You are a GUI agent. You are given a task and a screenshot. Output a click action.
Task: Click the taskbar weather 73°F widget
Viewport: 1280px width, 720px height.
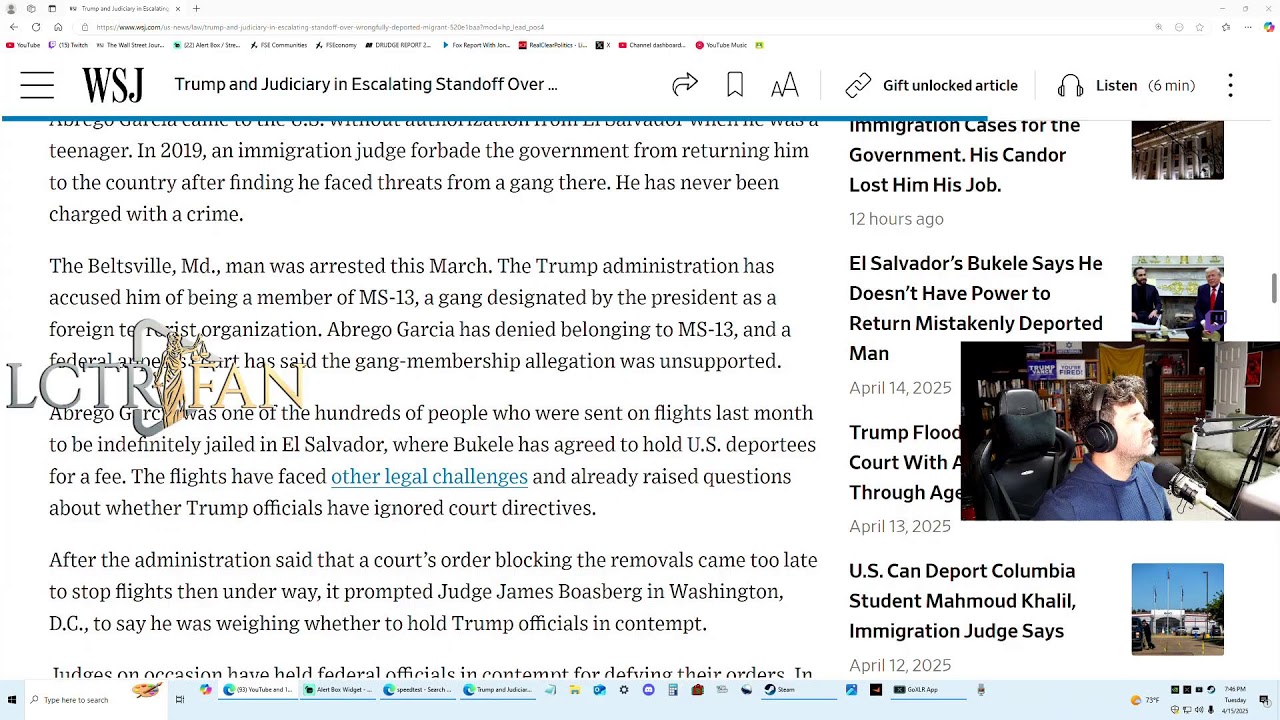point(1143,700)
